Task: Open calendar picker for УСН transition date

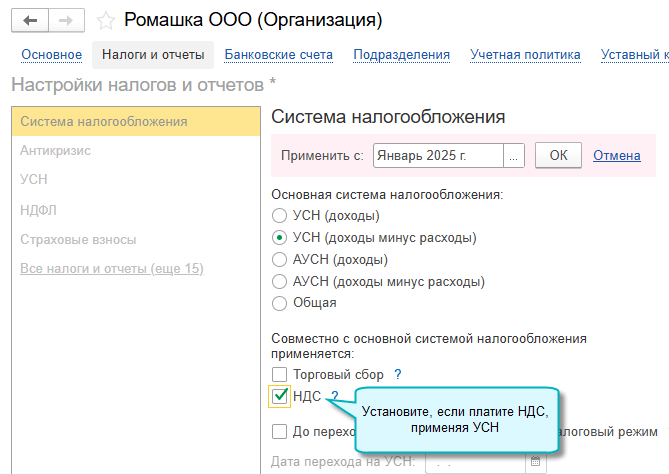Action: click(x=537, y=462)
